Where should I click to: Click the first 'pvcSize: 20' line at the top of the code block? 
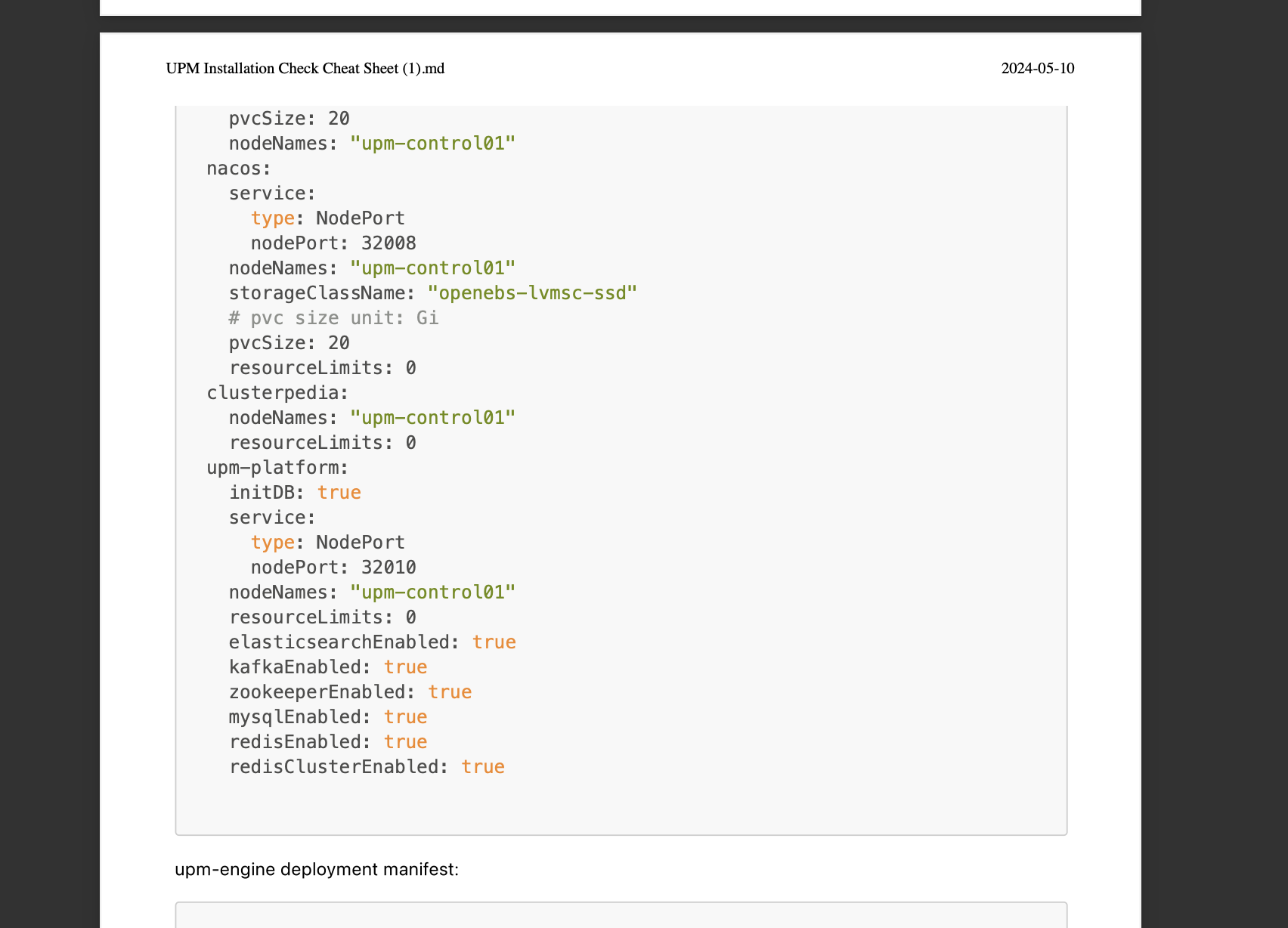pos(289,119)
